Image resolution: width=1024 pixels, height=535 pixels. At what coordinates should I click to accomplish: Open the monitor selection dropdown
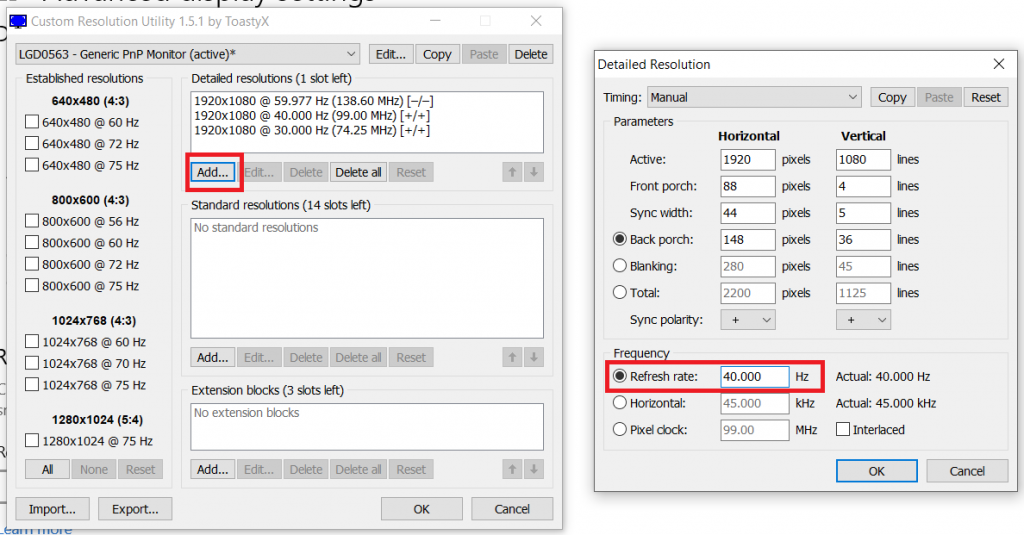[187, 54]
